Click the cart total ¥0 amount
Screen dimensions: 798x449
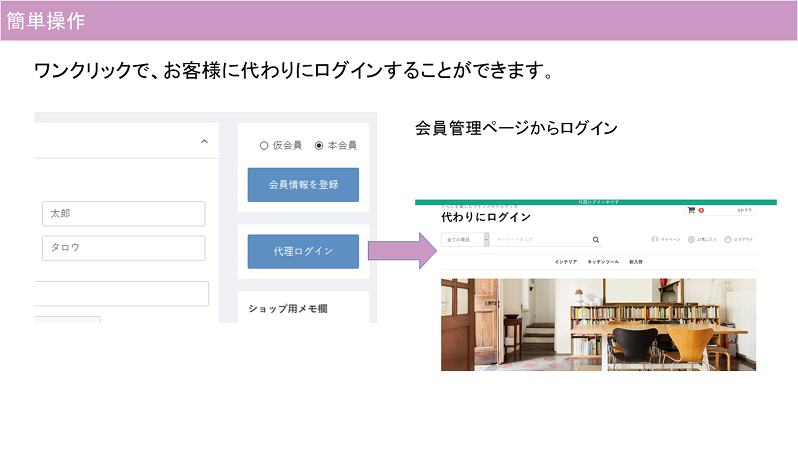745,210
